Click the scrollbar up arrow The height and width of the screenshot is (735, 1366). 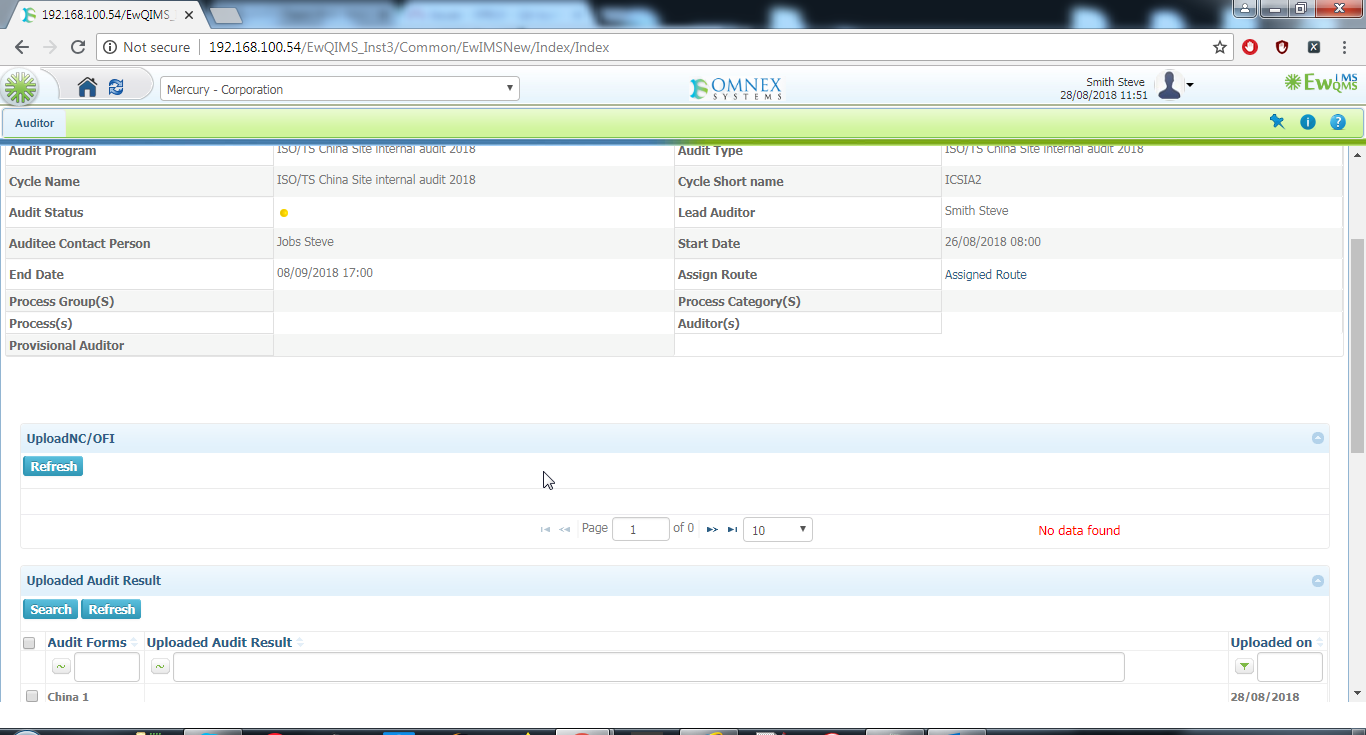[1357, 154]
